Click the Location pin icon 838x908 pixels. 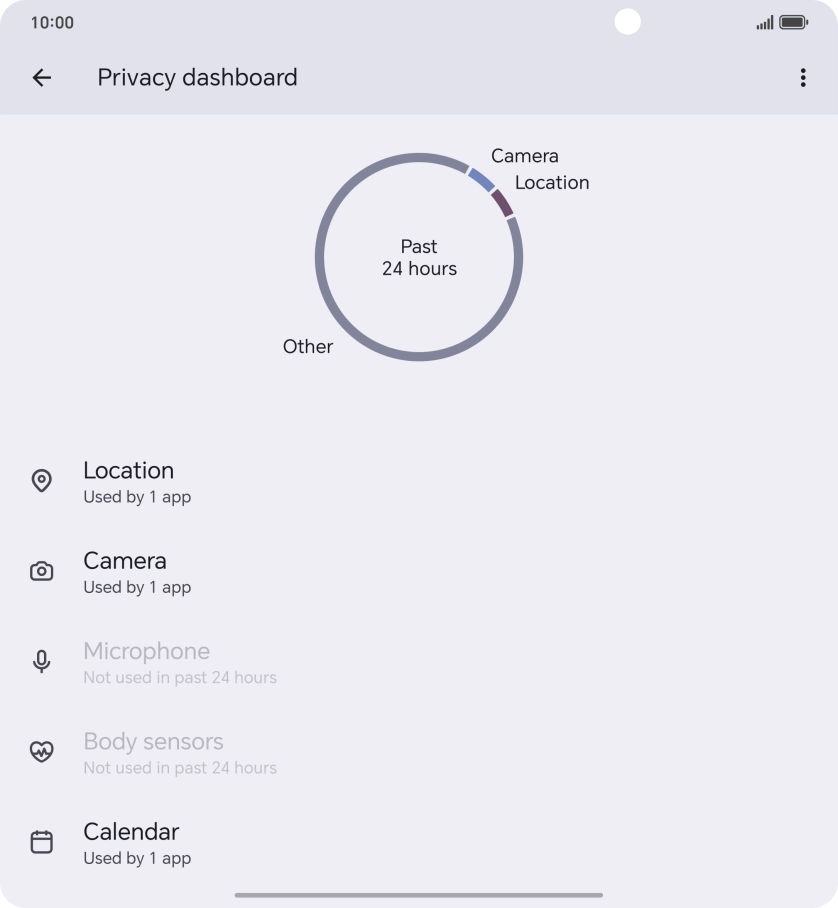41,481
